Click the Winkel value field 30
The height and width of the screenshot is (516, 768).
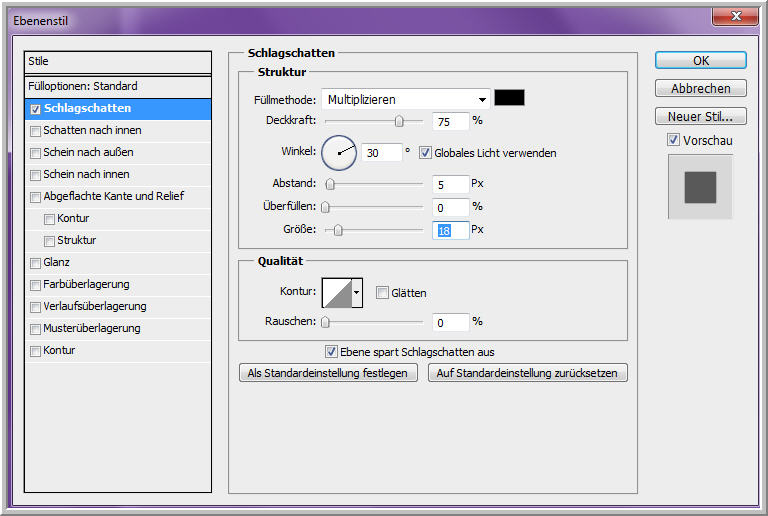(x=382, y=153)
